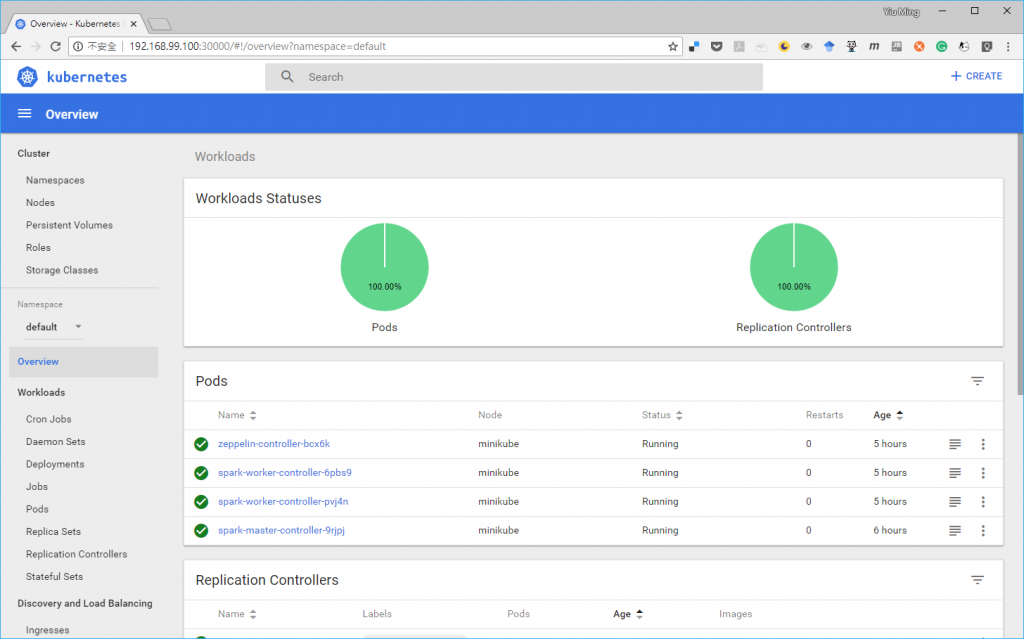Go back to previous page
The image size is (1024, 639).
tap(16, 46)
